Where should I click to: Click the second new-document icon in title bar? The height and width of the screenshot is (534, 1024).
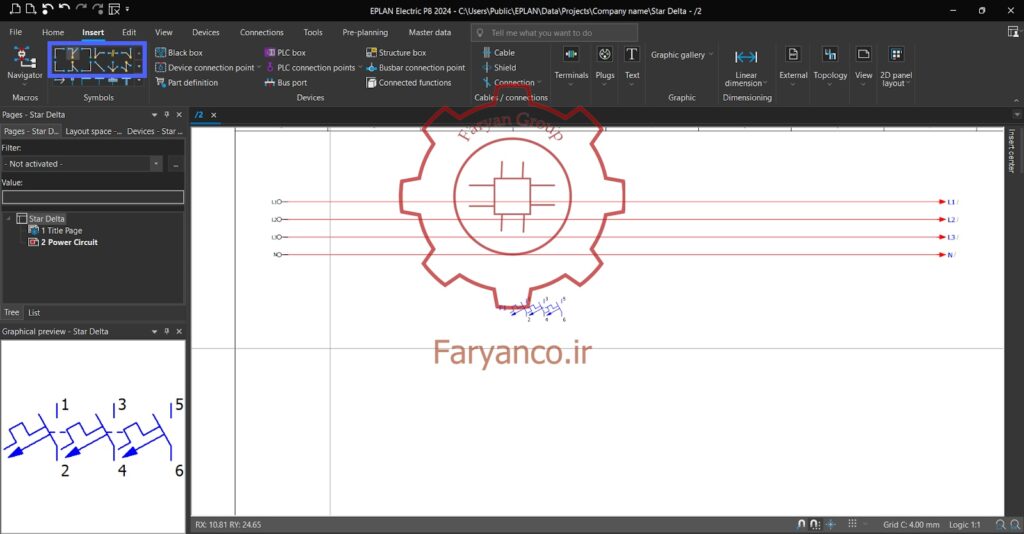30,9
